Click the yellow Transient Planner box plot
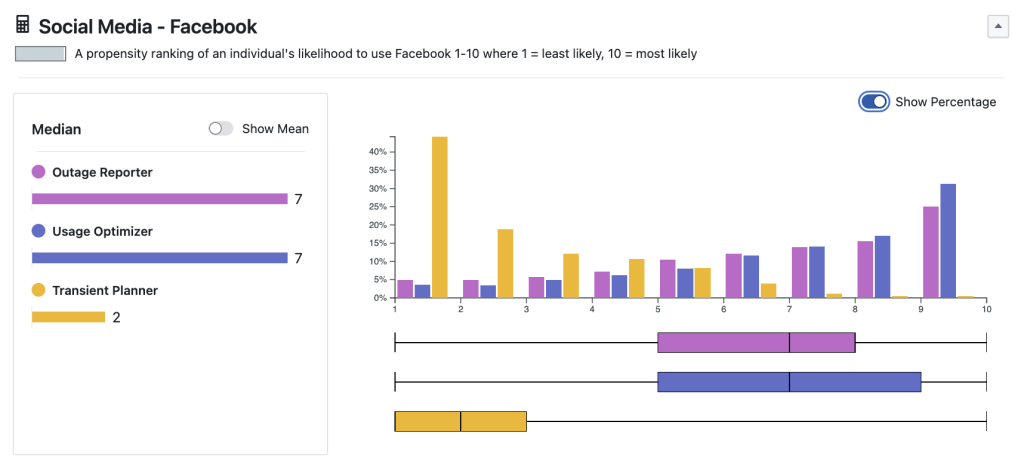The width and height of the screenshot is (1024, 468). 460,421
